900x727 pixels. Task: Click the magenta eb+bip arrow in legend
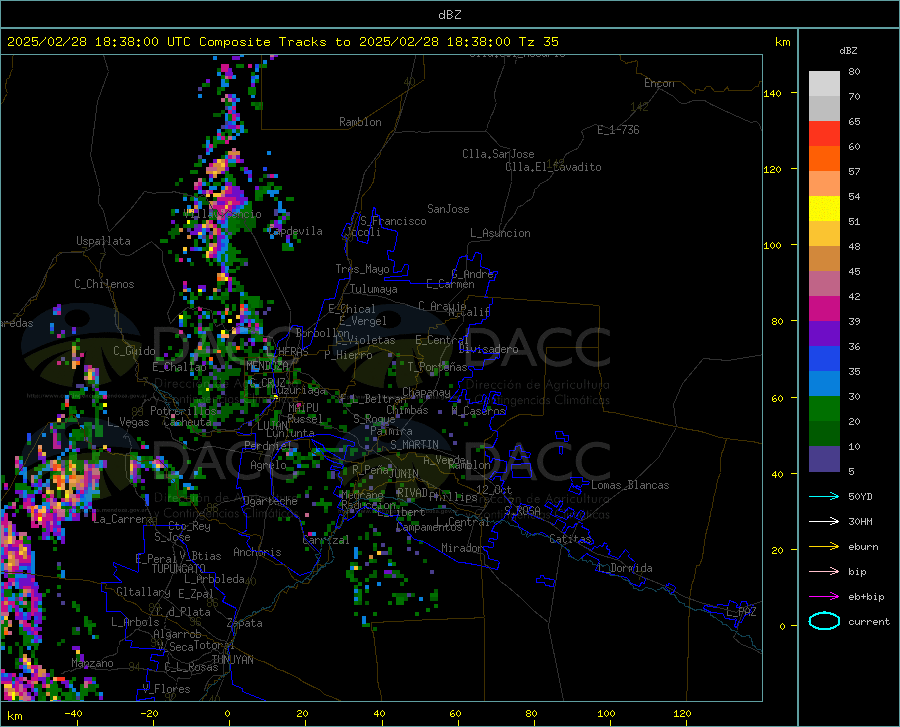(x=824, y=597)
